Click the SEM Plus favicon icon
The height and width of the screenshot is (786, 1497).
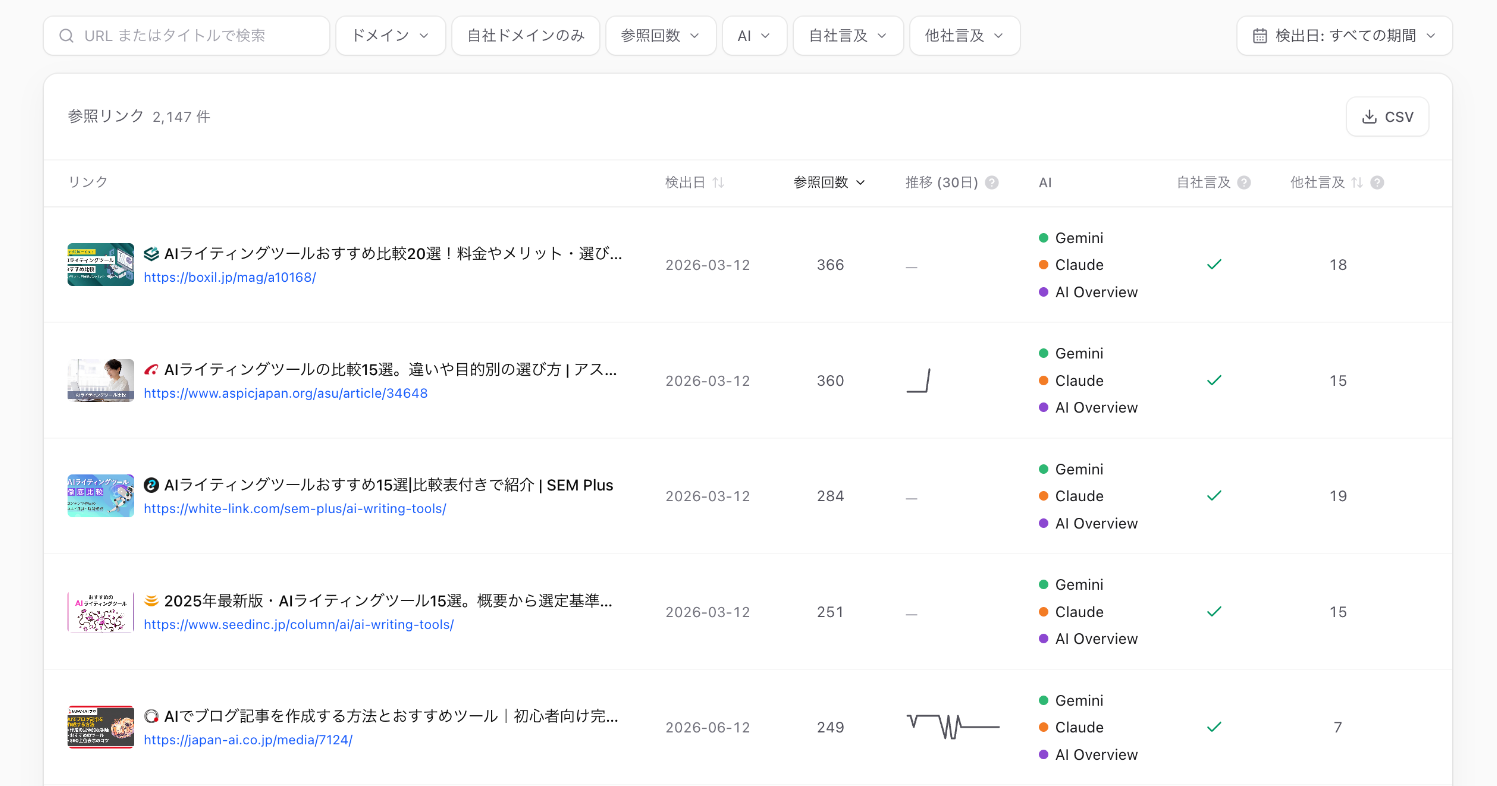152,485
